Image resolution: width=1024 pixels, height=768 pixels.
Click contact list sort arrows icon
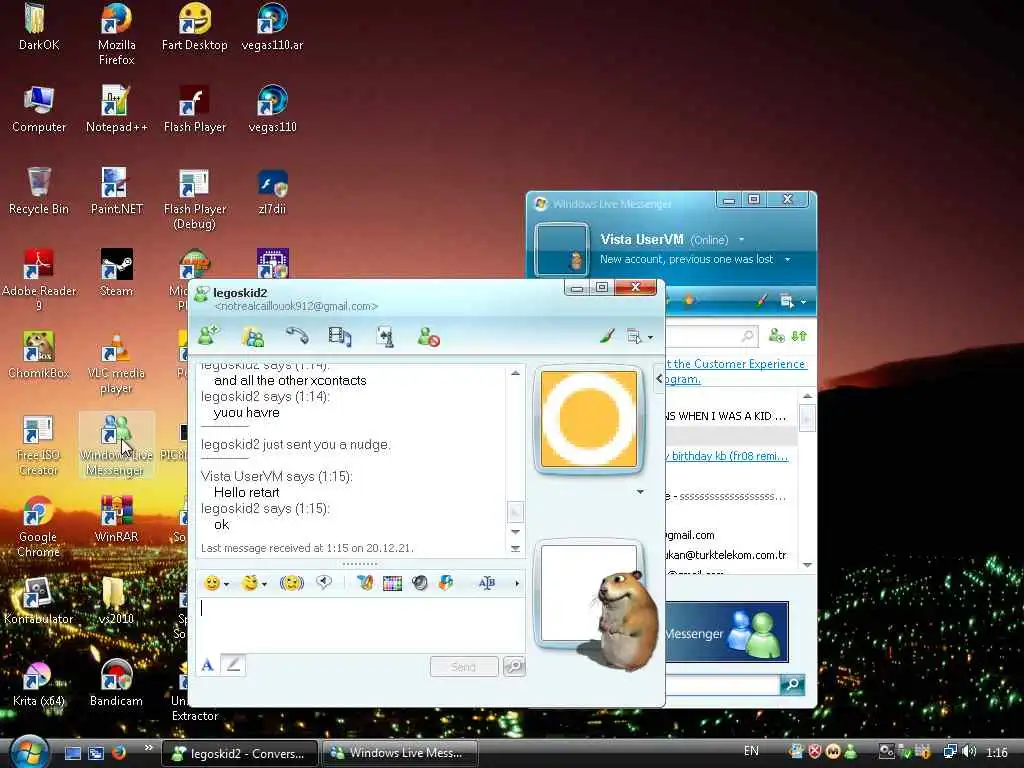point(799,336)
